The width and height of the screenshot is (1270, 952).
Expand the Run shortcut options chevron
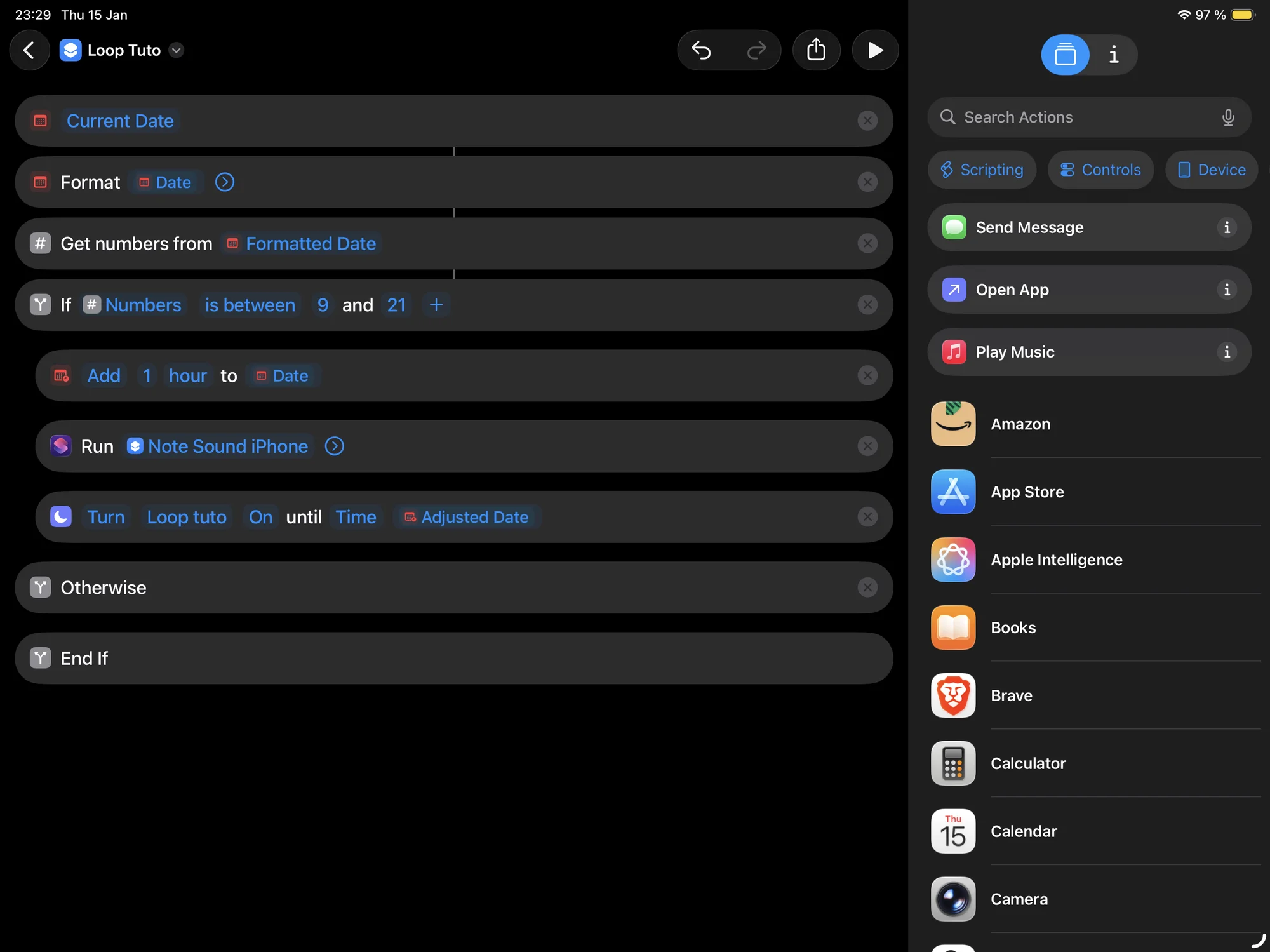click(x=334, y=446)
